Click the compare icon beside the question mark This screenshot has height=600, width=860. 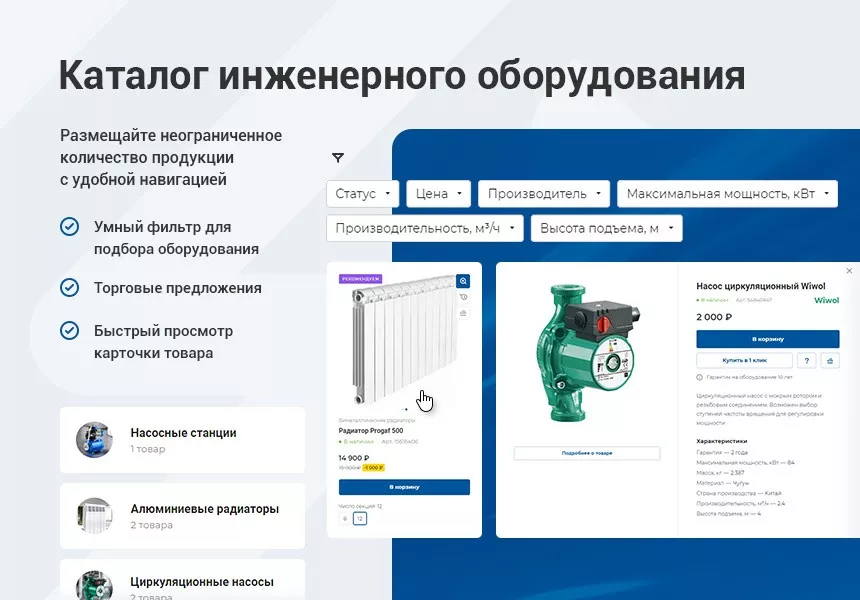(x=832, y=360)
